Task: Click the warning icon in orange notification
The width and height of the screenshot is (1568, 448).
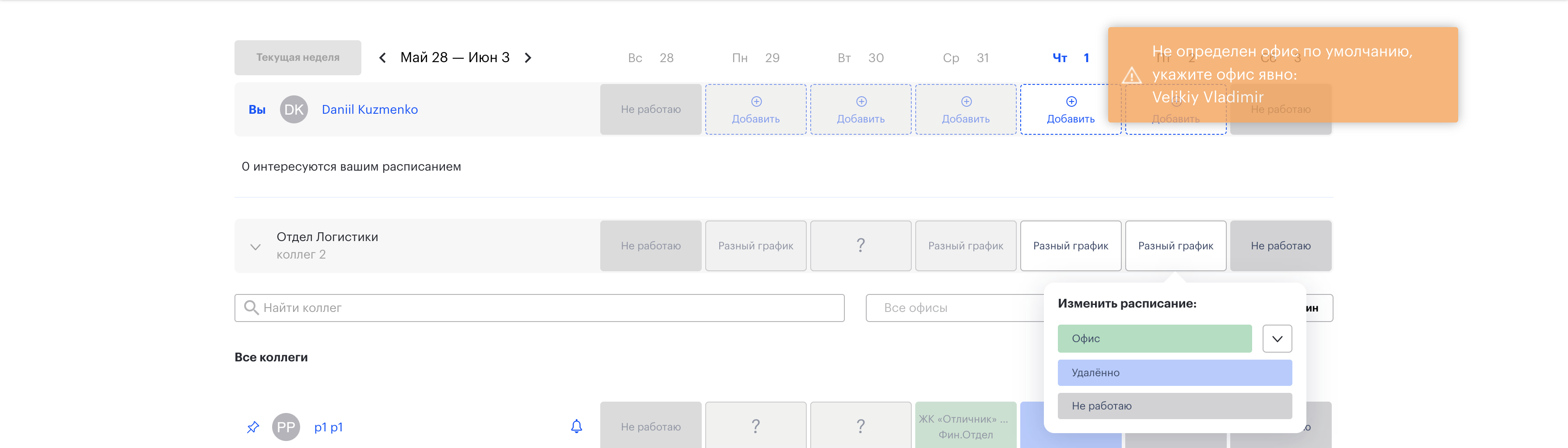Action: click(x=1131, y=75)
